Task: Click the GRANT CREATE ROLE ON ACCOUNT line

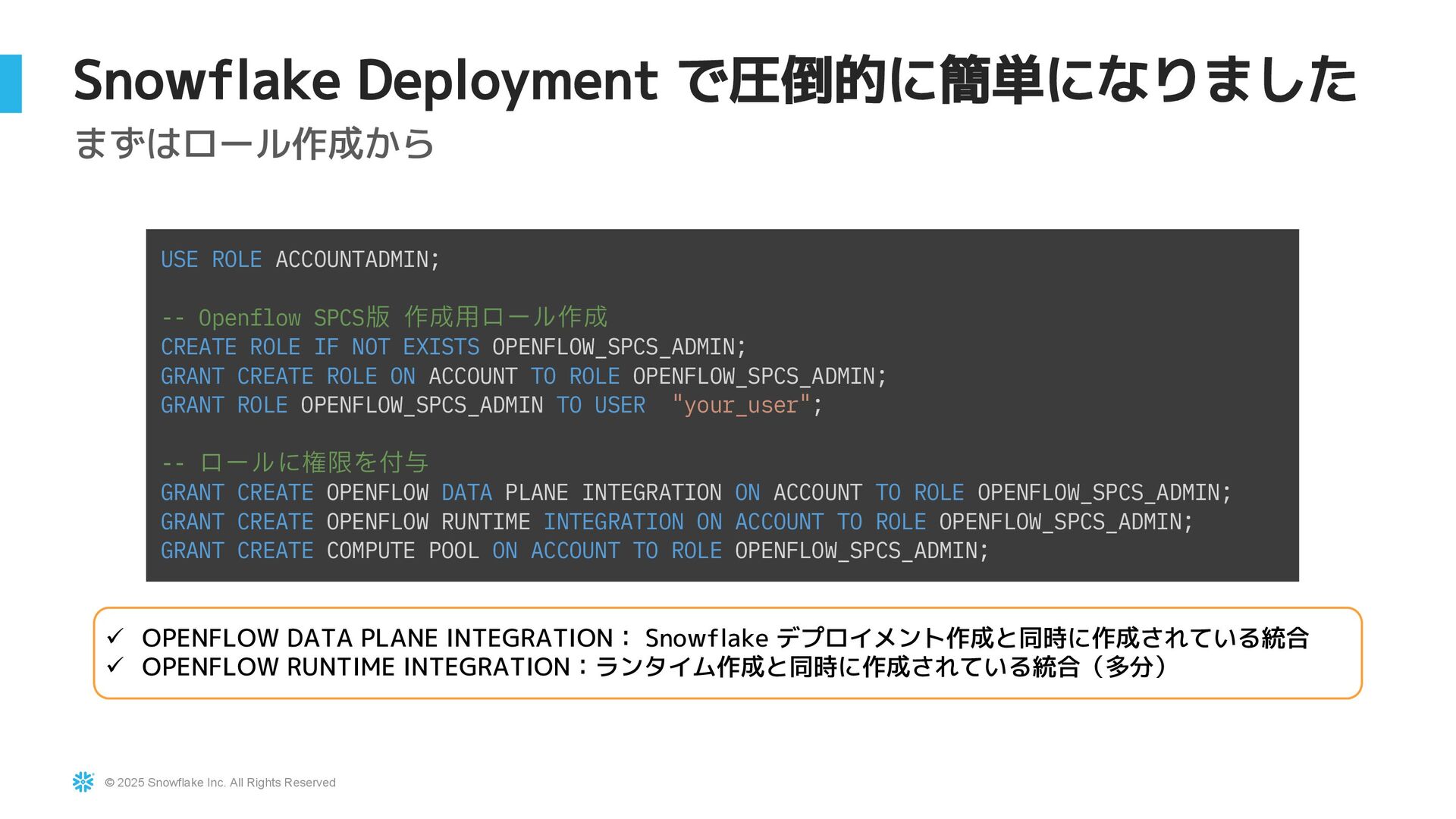Action: [523, 376]
